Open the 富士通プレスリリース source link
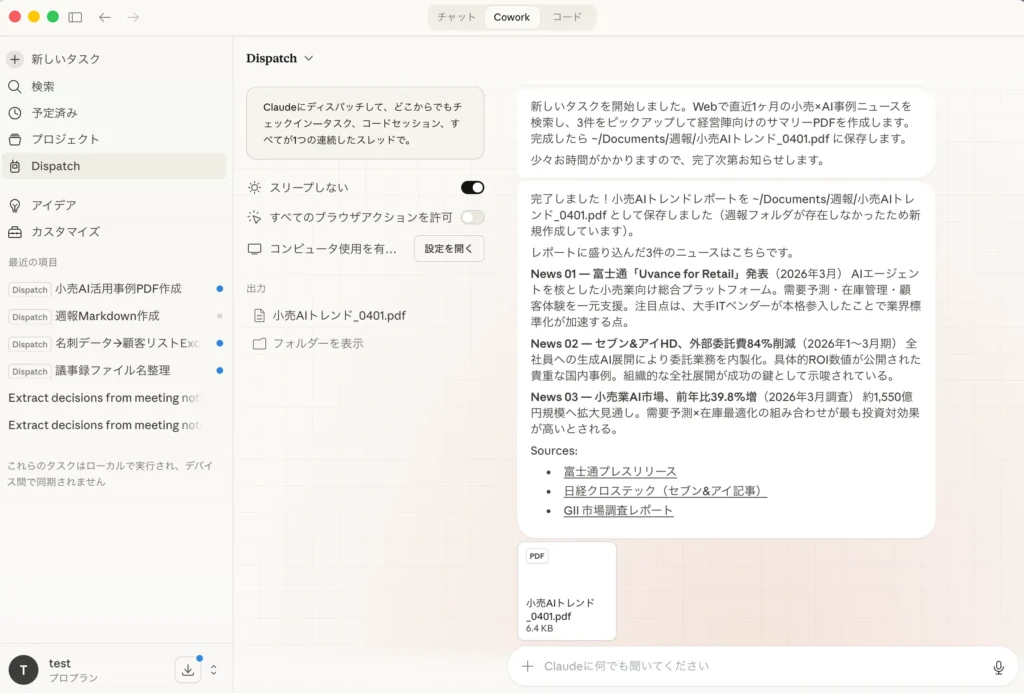The width and height of the screenshot is (1024, 693). coord(620,470)
